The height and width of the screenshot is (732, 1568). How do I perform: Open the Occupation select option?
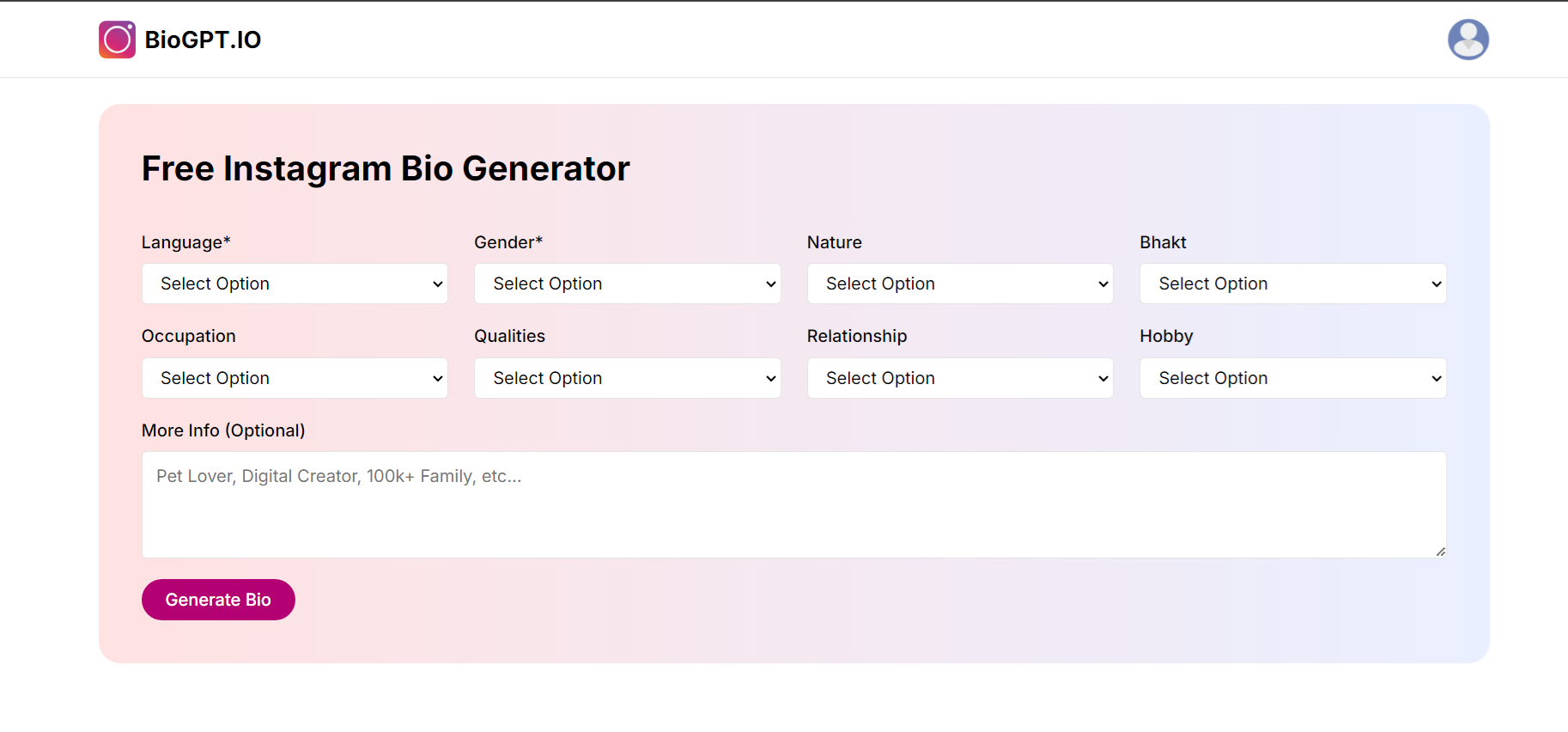295,378
